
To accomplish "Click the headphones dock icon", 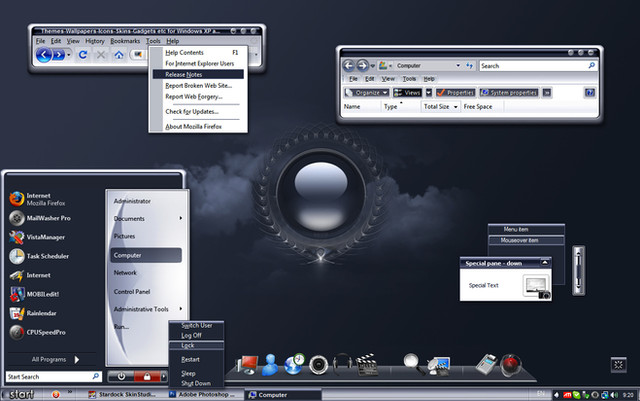I will click(x=342, y=363).
